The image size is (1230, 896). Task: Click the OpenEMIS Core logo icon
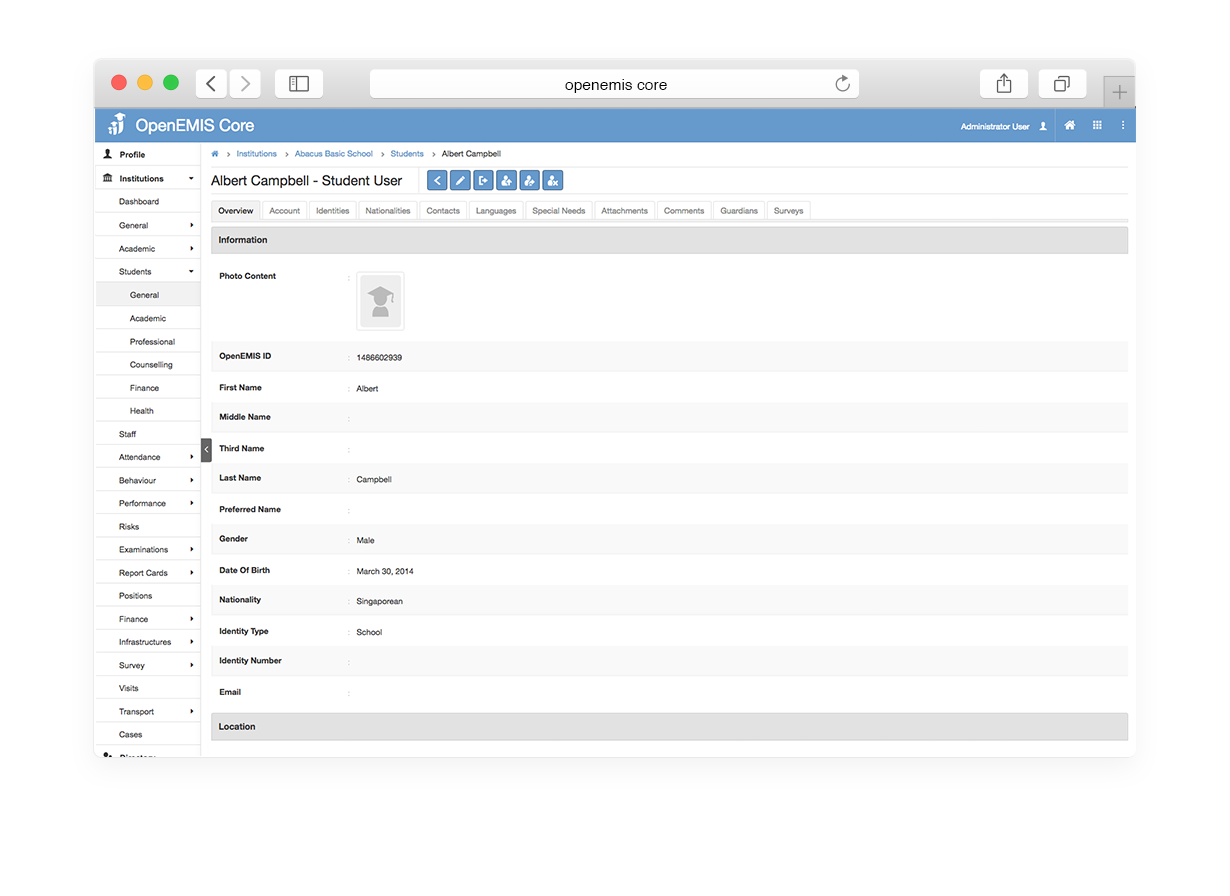tap(117, 125)
